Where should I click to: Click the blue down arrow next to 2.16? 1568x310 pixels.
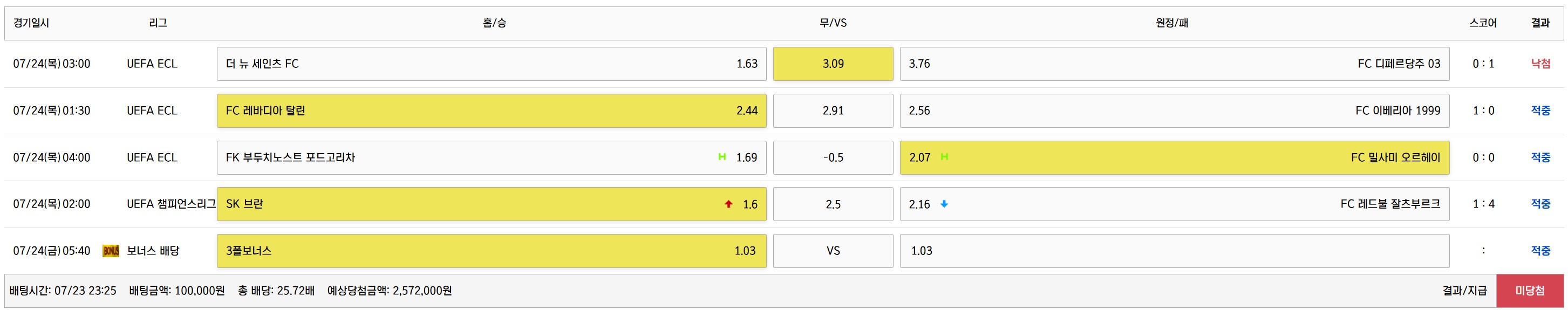pos(944,204)
